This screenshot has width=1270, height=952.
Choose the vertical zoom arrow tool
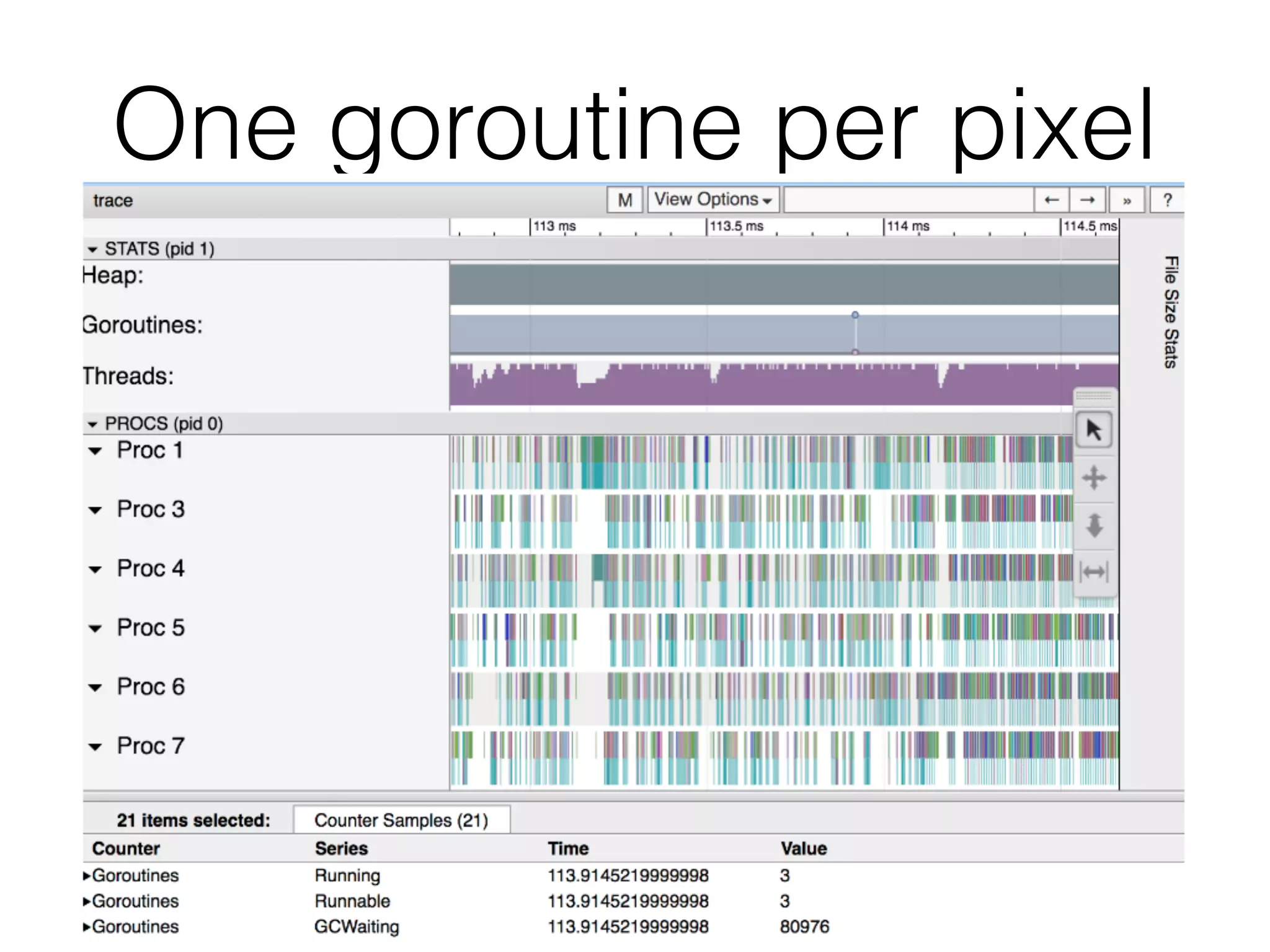pyautogui.click(x=1094, y=526)
